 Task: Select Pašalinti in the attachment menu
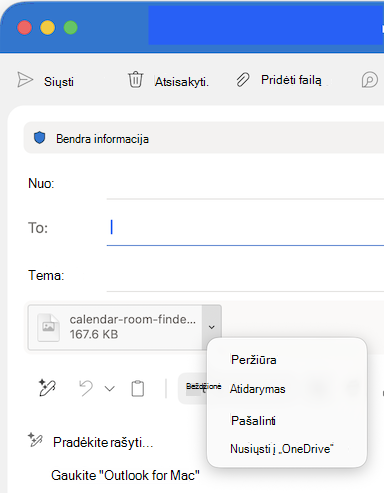tap(253, 421)
